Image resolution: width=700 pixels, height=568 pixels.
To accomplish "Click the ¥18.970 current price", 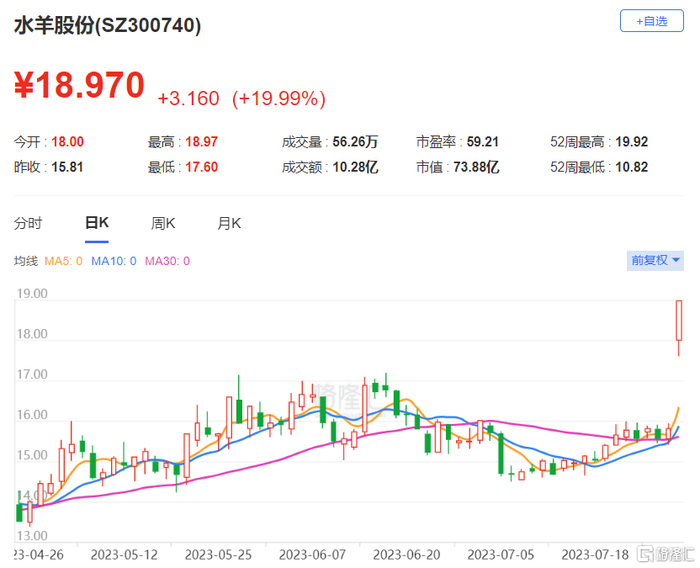I will (x=79, y=85).
